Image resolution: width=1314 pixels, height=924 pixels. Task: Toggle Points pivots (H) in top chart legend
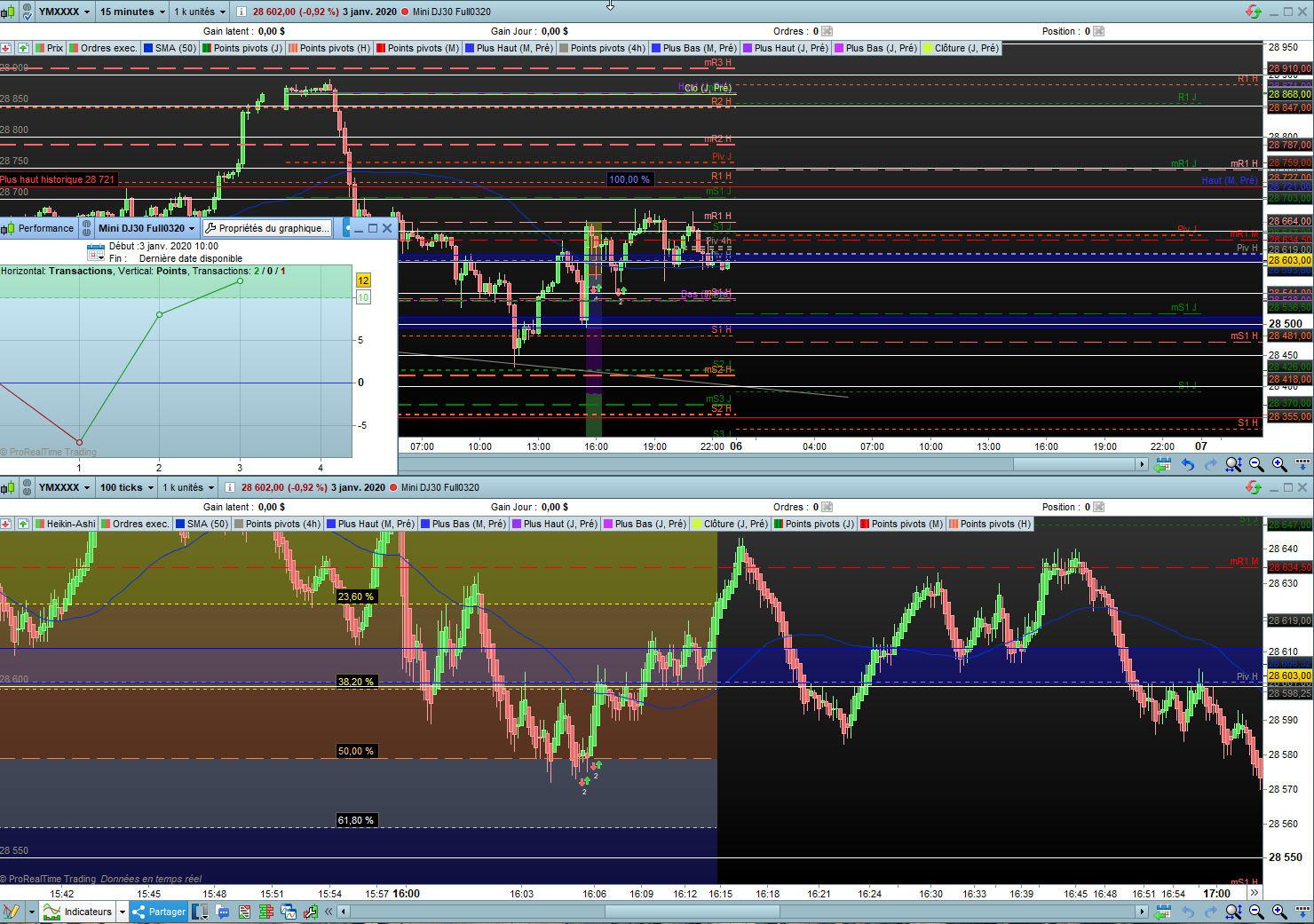click(329, 48)
